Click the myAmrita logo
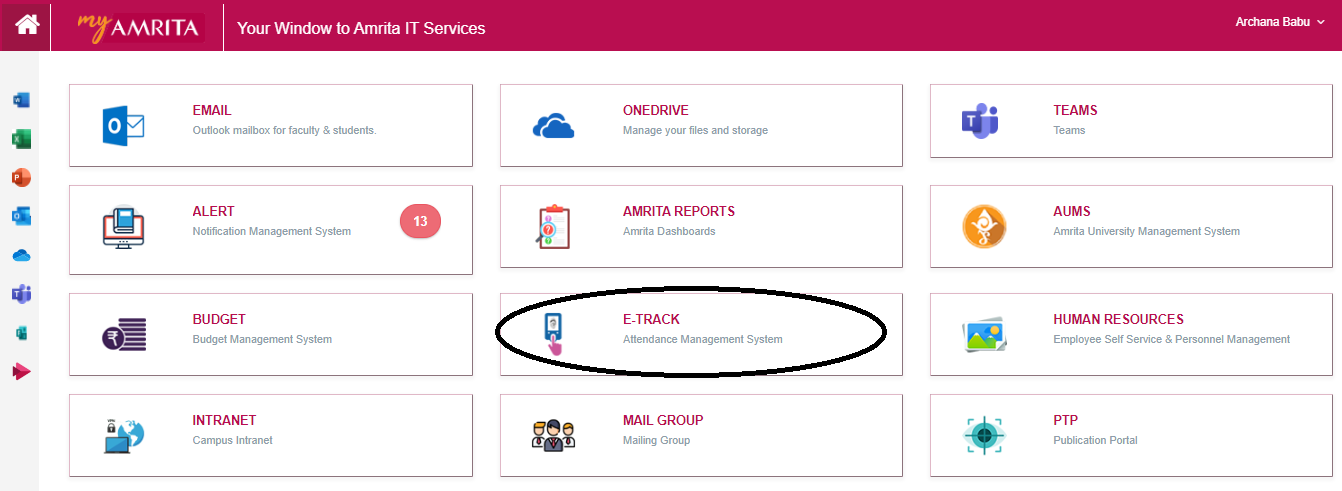This screenshot has height=491, width=1342. click(140, 26)
